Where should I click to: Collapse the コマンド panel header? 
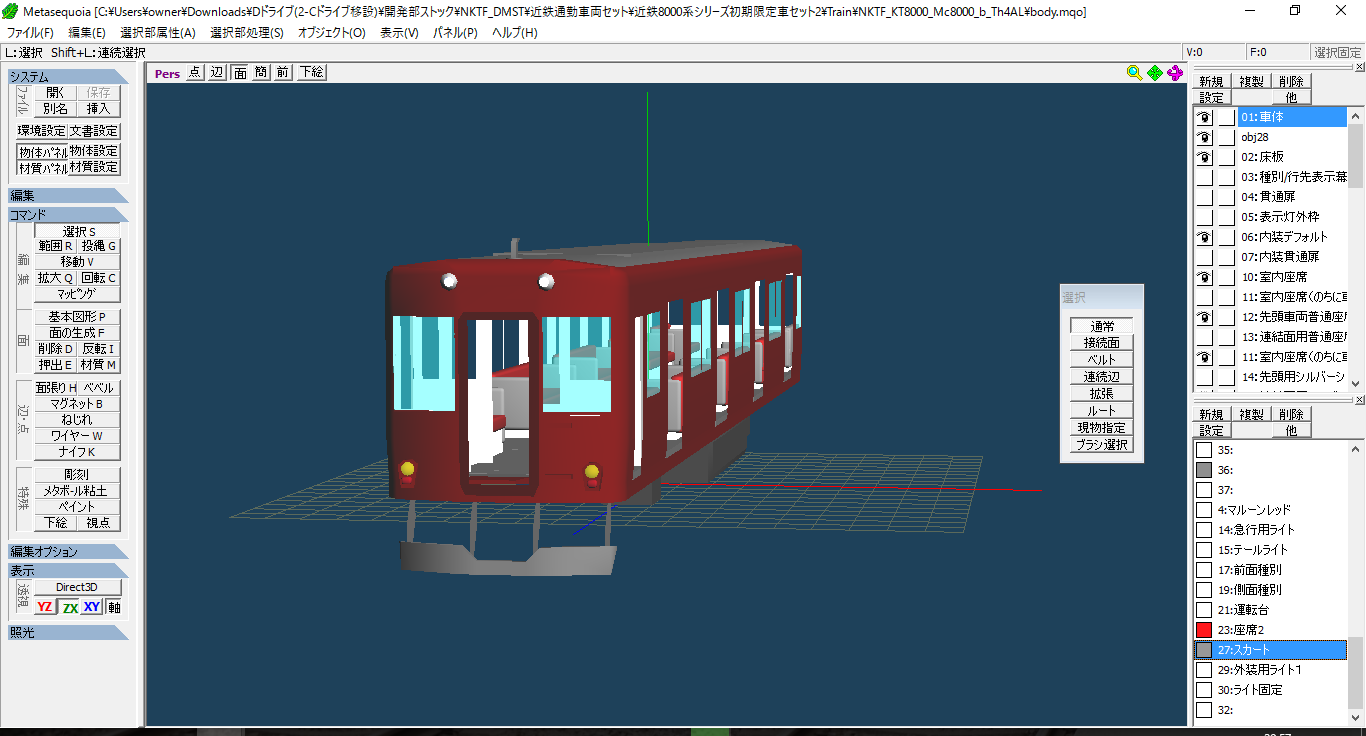(68, 214)
